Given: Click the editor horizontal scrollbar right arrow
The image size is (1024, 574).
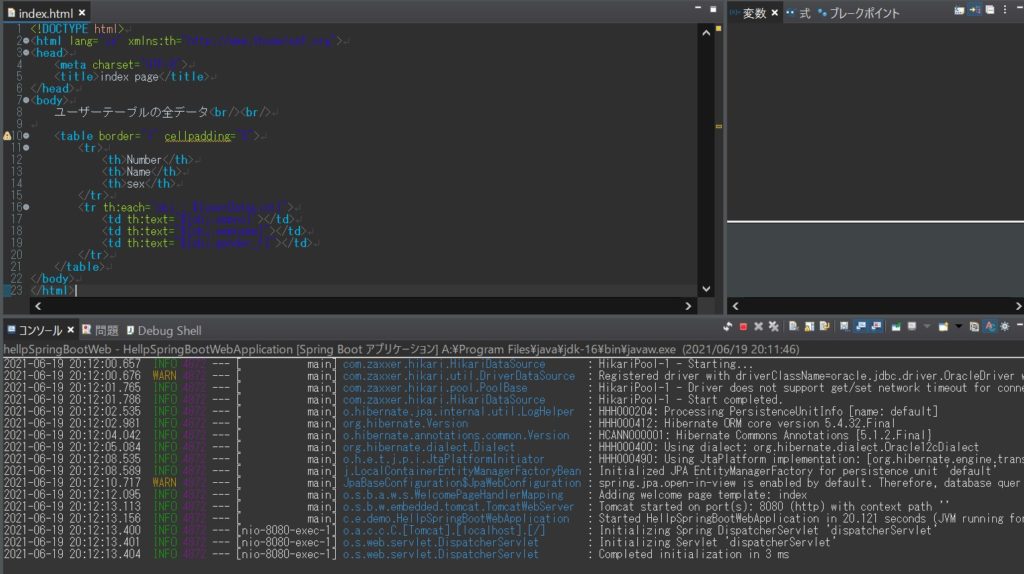Looking at the screenshot, I should pyautogui.click(x=688, y=306).
